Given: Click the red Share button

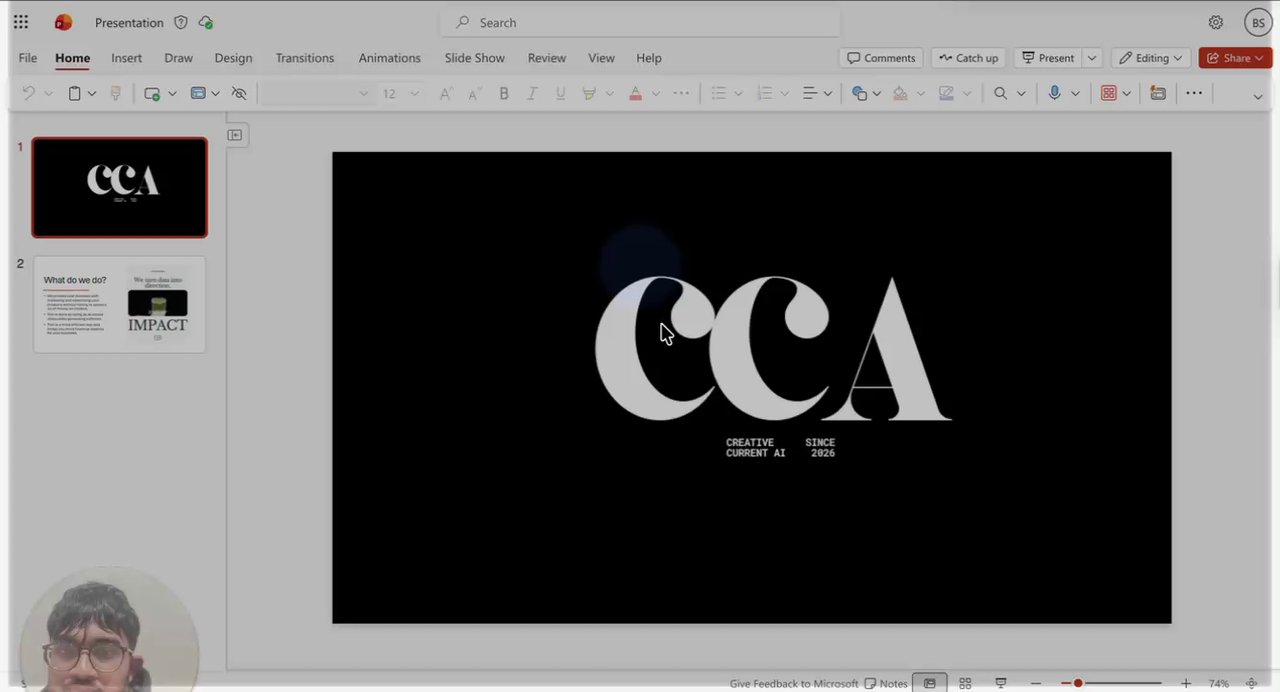Looking at the screenshot, I should [1235, 58].
